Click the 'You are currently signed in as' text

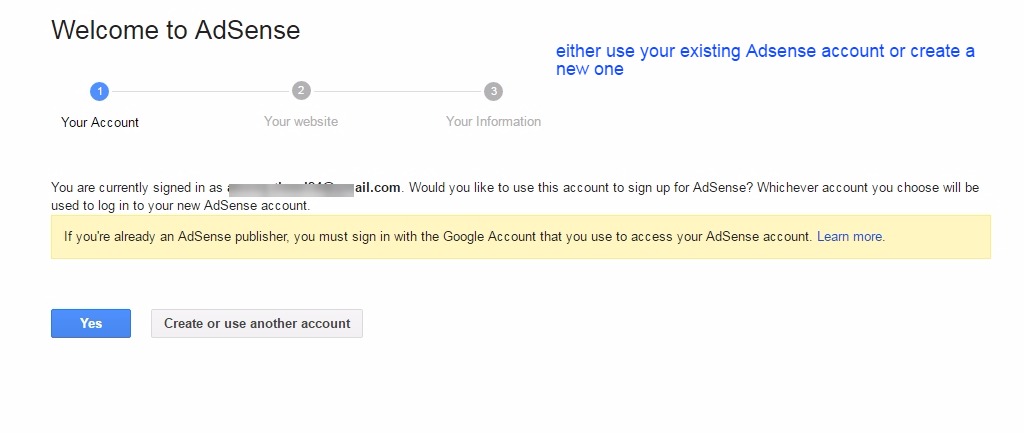tap(138, 187)
